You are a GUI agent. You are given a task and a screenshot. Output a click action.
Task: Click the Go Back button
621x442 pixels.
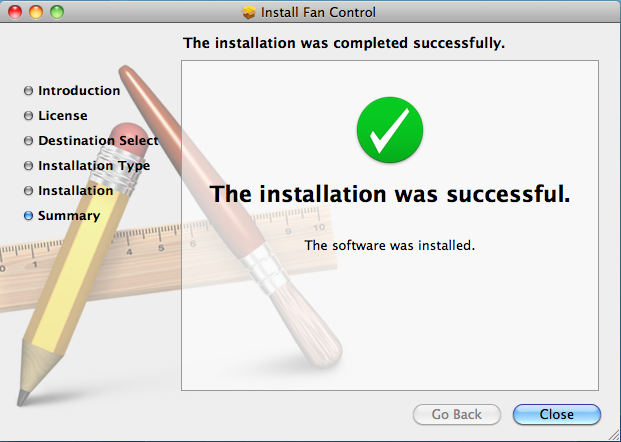click(x=457, y=414)
